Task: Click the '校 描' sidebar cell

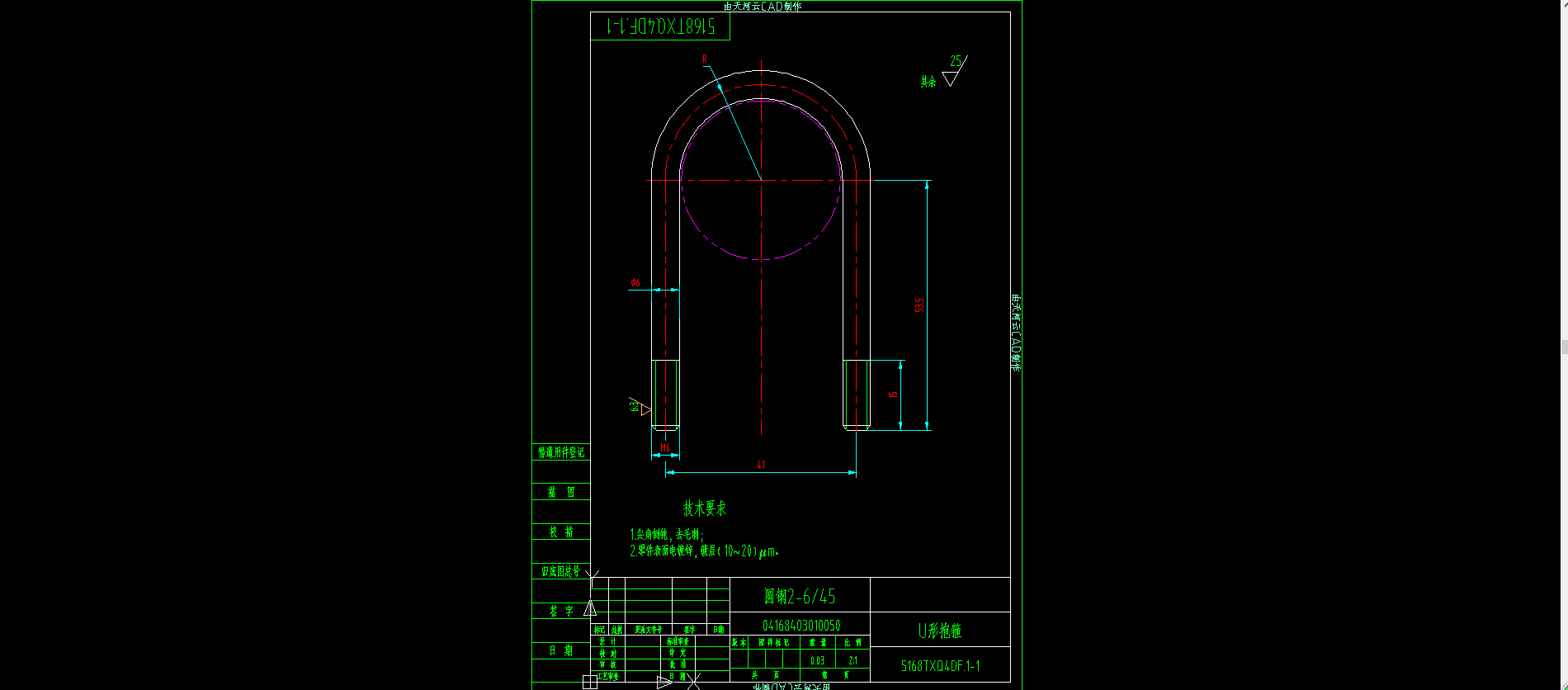Action: point(561,532)
